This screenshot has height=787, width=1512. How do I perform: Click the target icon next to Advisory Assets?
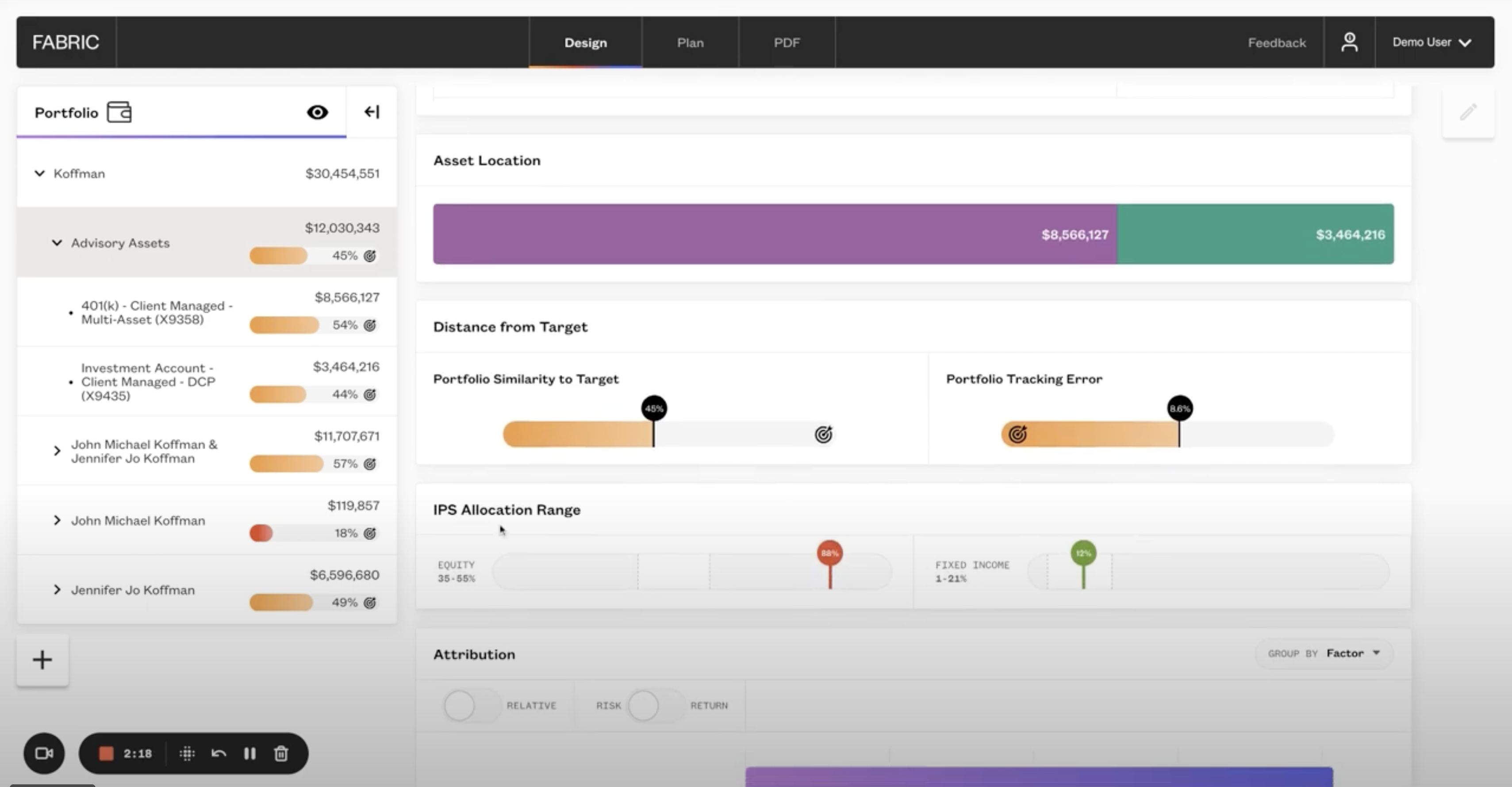[x=369, y=256]
